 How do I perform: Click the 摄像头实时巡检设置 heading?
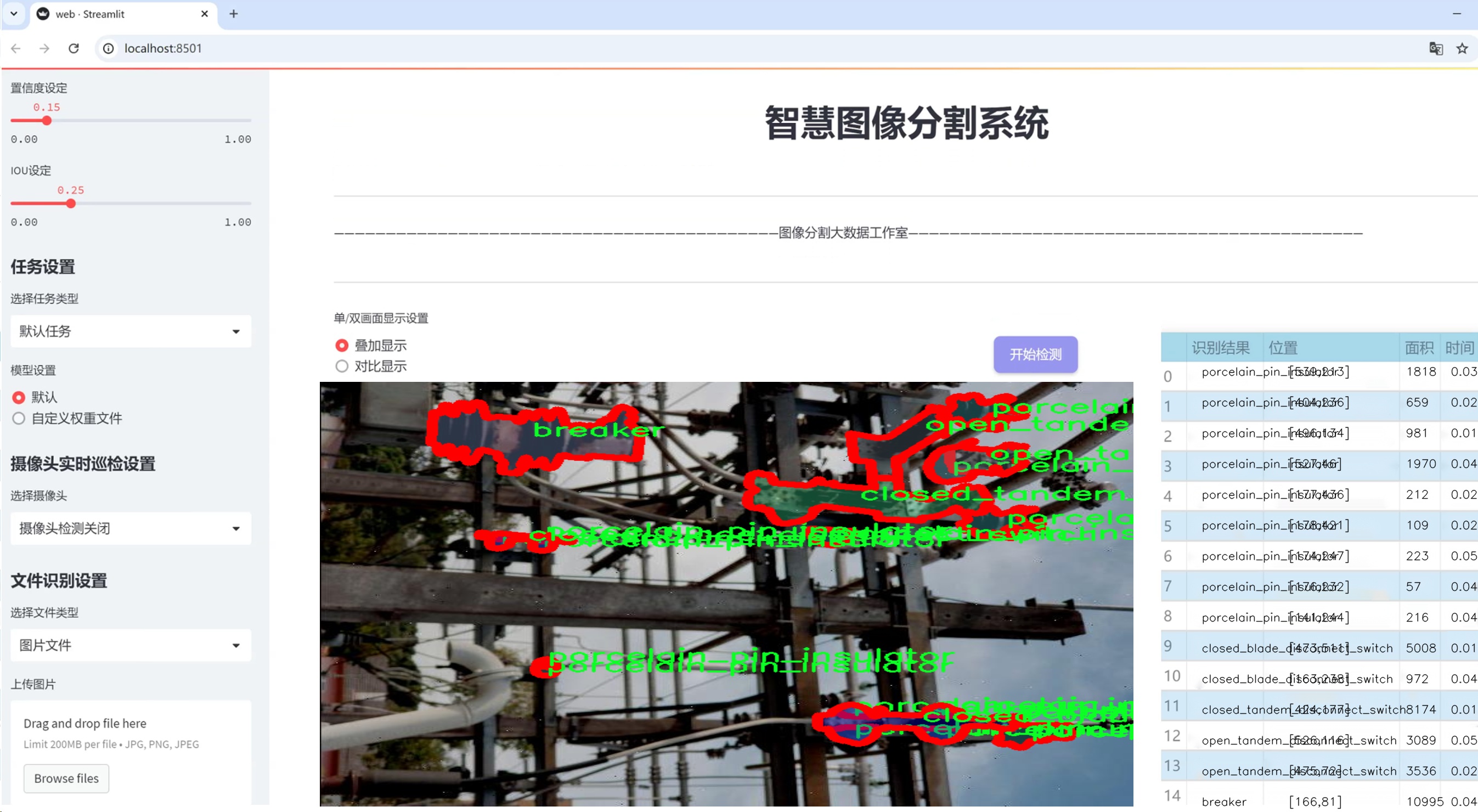tap(83, 464)
